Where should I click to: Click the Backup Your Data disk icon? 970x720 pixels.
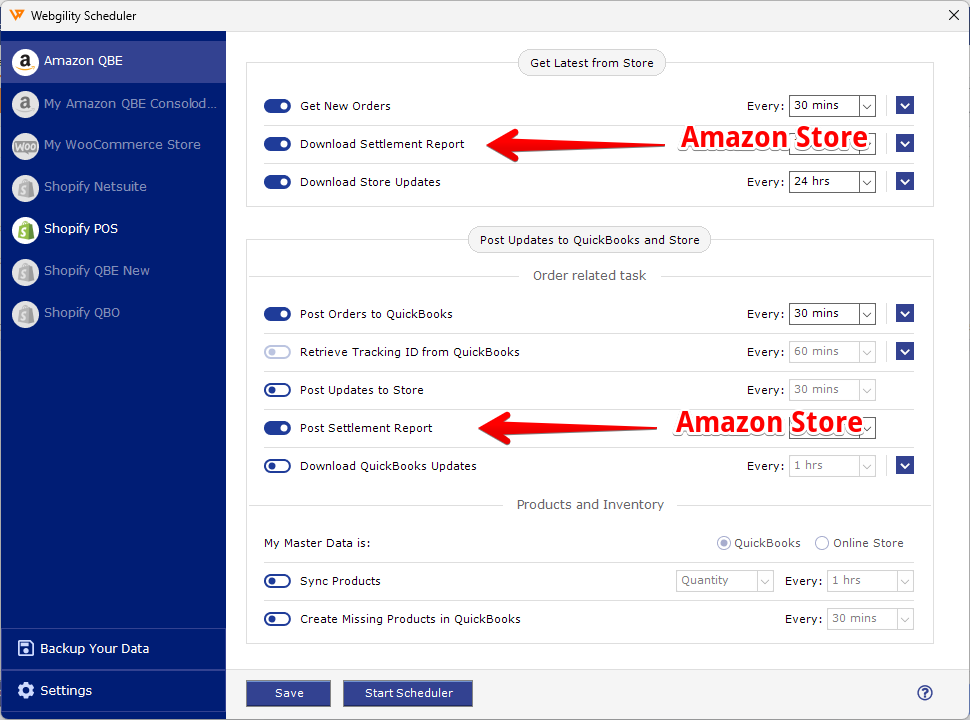tap(25, 648)
